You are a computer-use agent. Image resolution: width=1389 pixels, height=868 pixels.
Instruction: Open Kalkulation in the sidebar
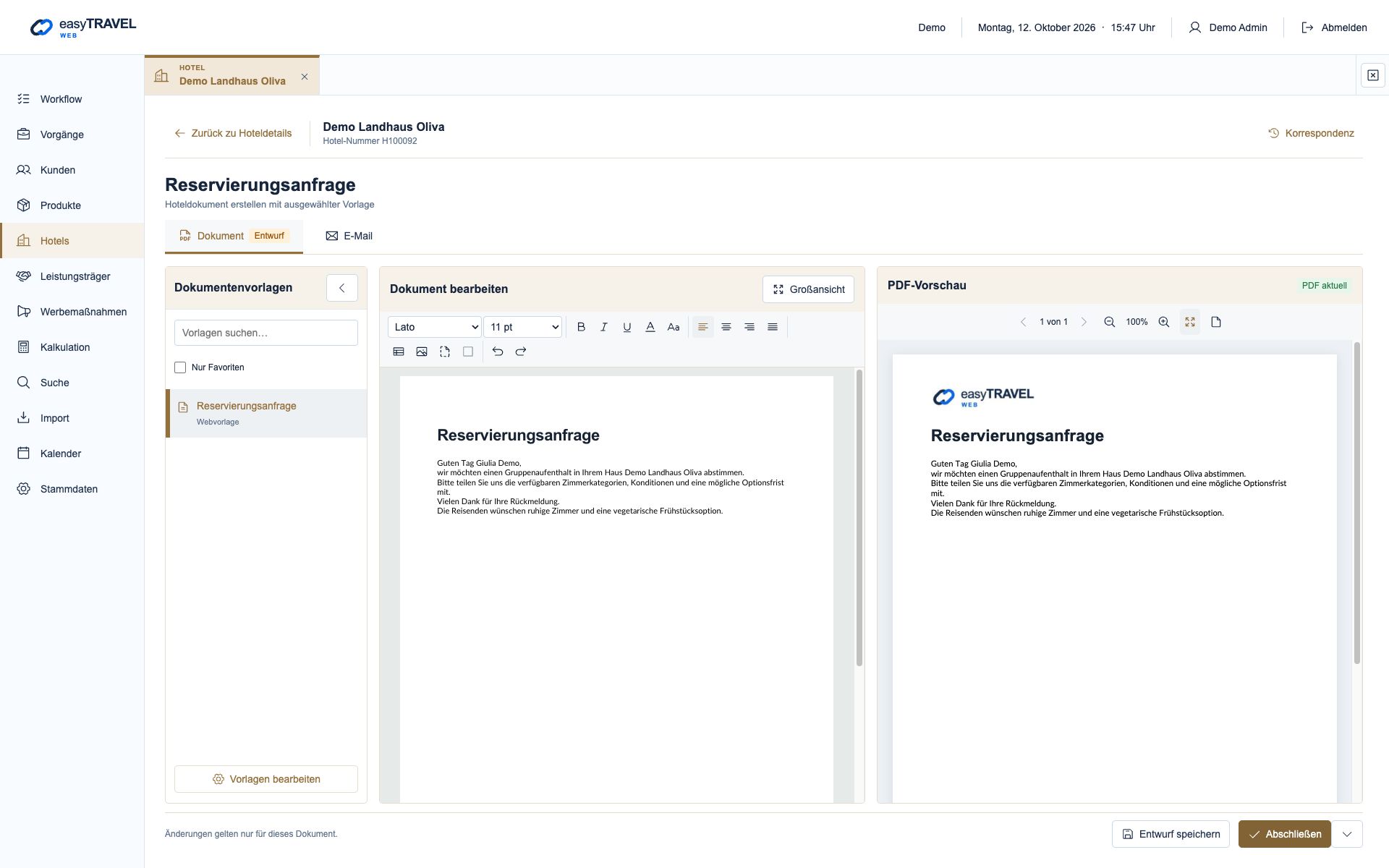(72, 347)
